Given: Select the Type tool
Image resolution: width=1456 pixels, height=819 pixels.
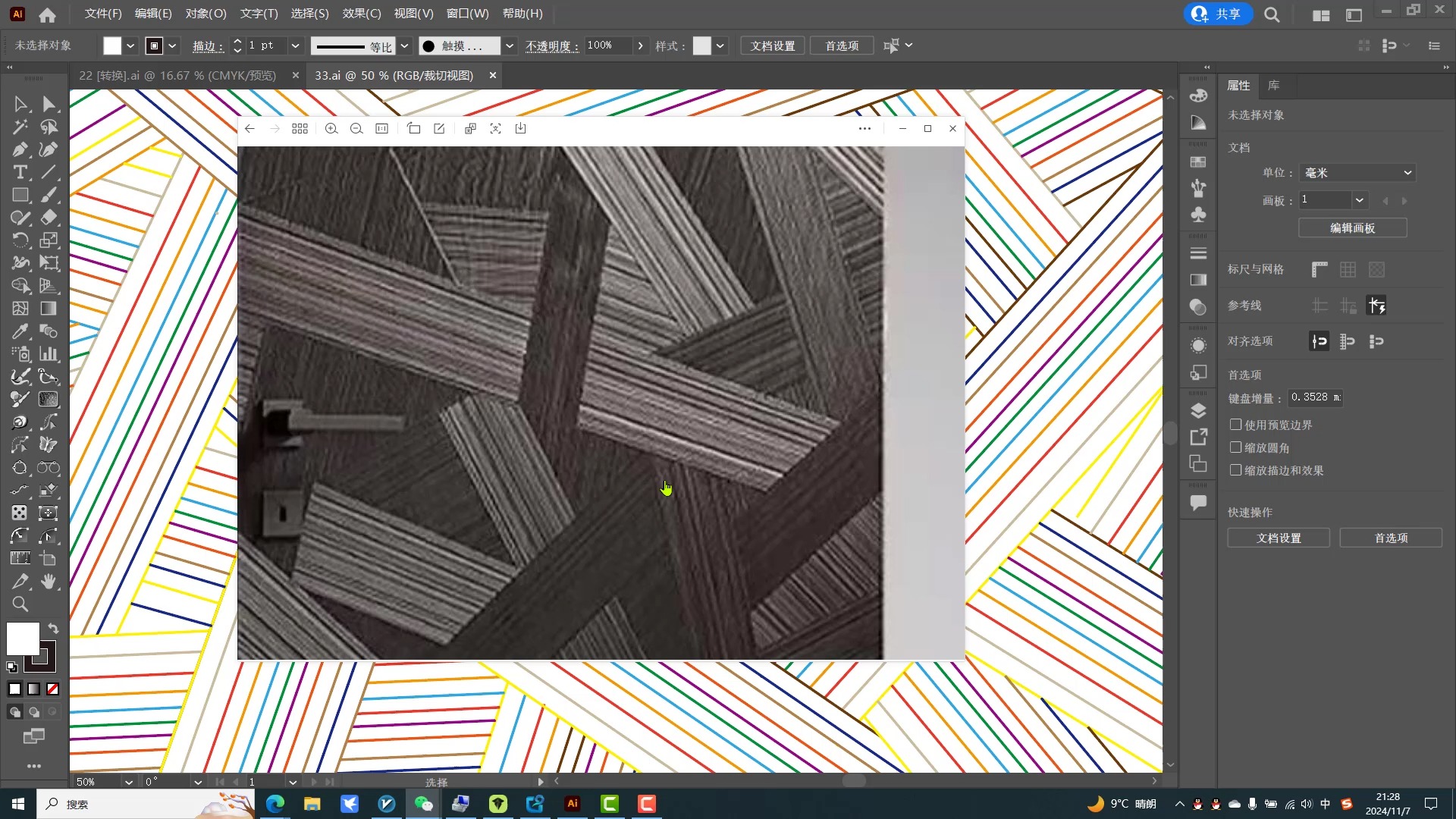Looking at the screenshot, I should (x=20, y=172).
